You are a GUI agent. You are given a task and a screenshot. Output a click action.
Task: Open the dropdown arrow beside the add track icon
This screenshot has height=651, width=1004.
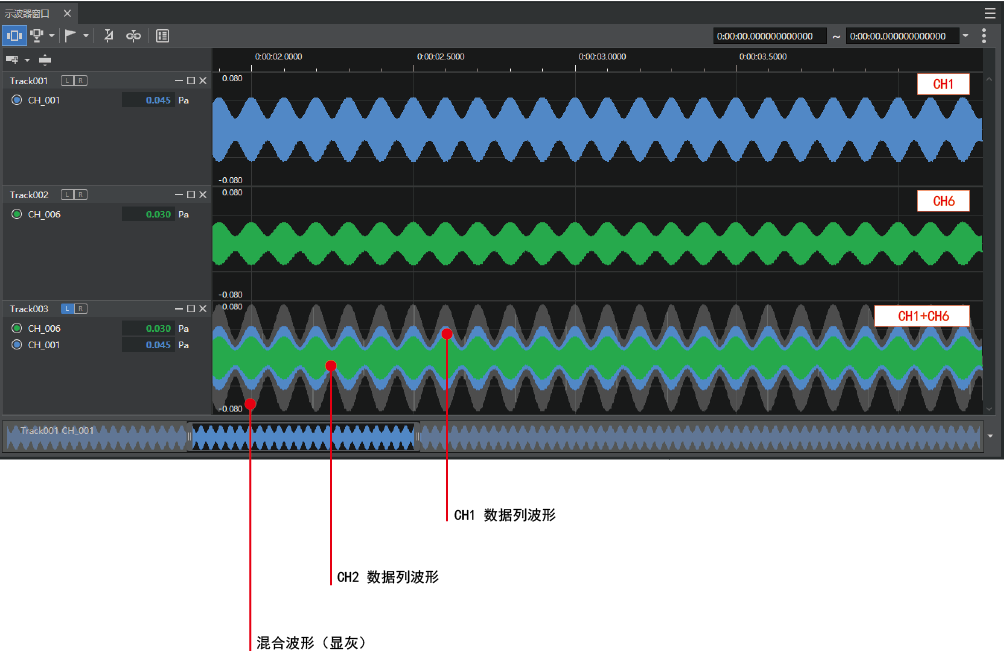27,60
